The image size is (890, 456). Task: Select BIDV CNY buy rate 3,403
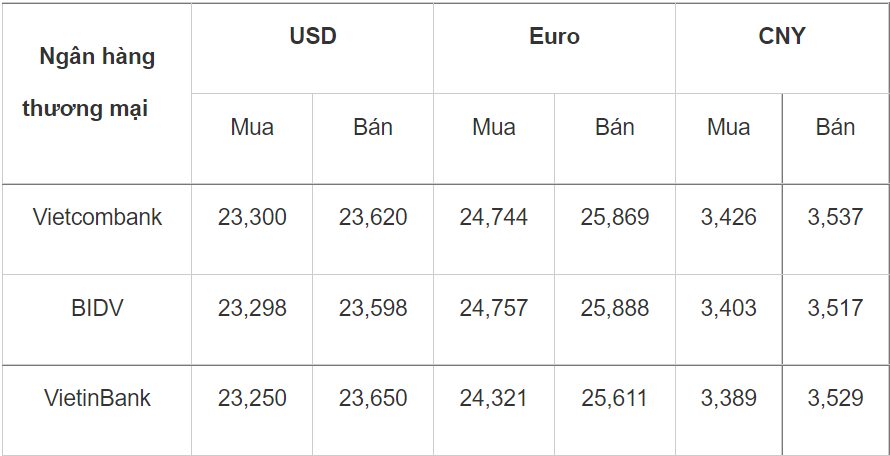pyautogui.click(x=729, y=308)
